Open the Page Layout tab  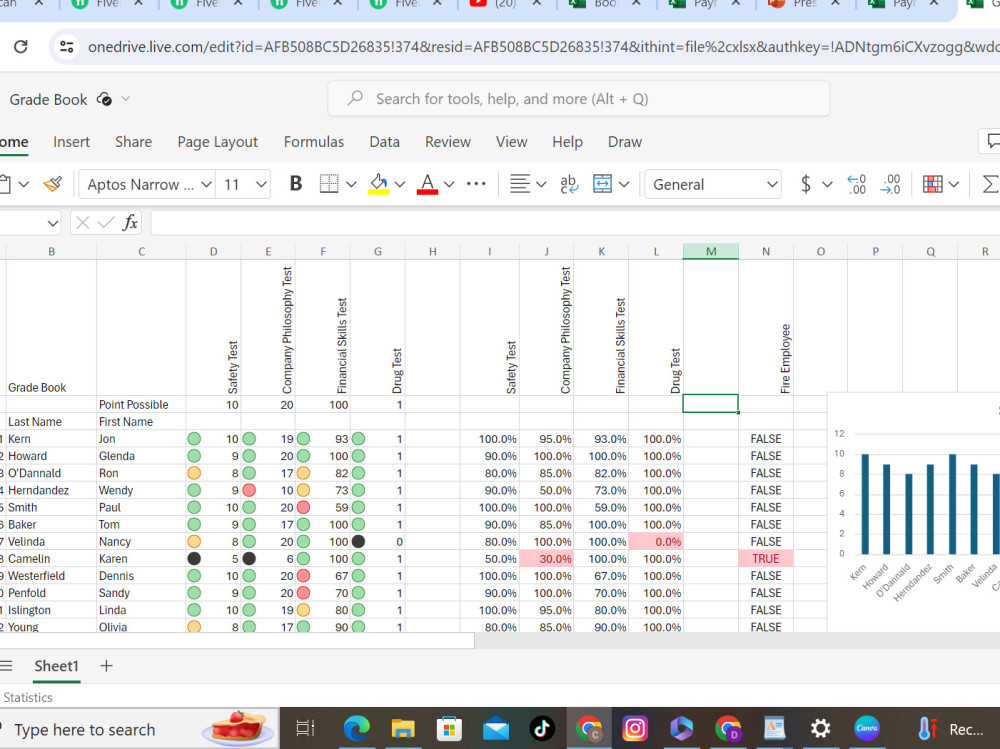point(217,142)
